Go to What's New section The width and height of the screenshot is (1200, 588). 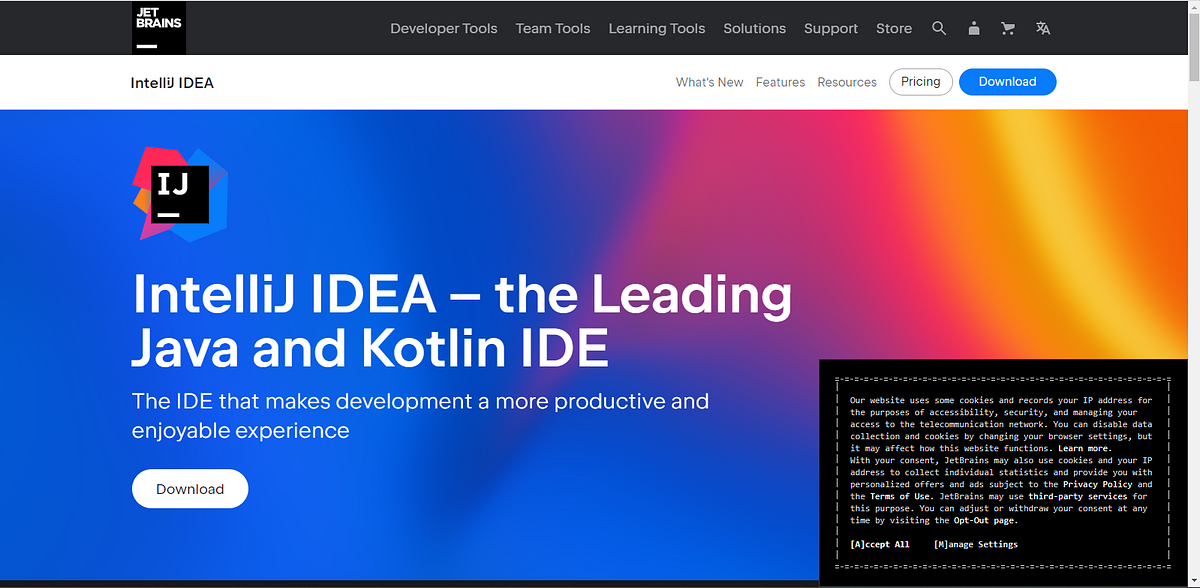point(709,82)
